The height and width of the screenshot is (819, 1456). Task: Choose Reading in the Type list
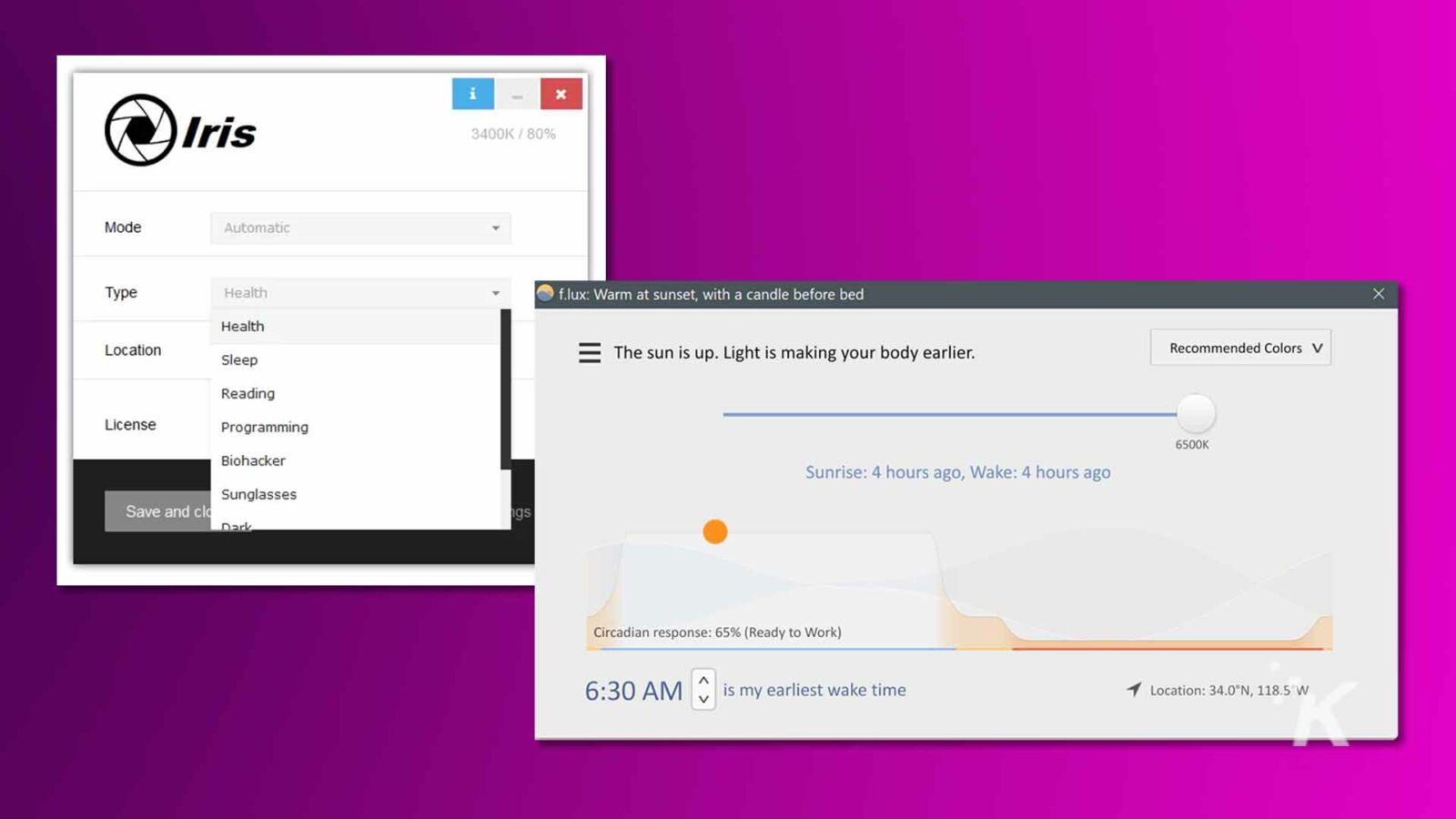(355, 394)
